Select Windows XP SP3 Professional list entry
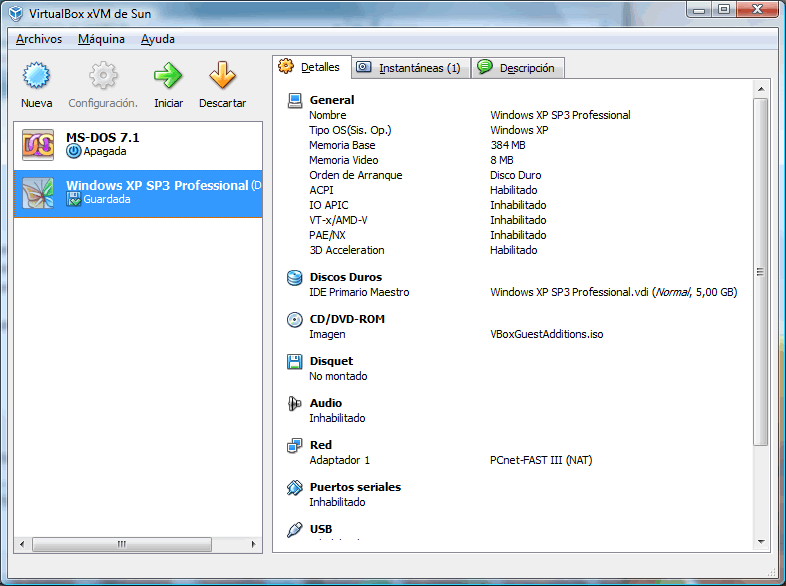 coord(138,193)
